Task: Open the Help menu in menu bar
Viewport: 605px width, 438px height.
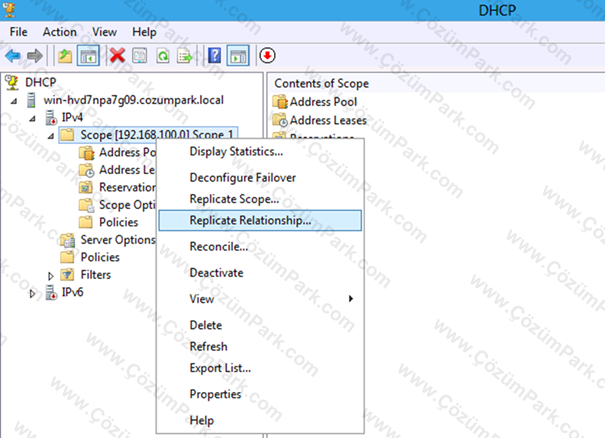Action: (144, 32)
